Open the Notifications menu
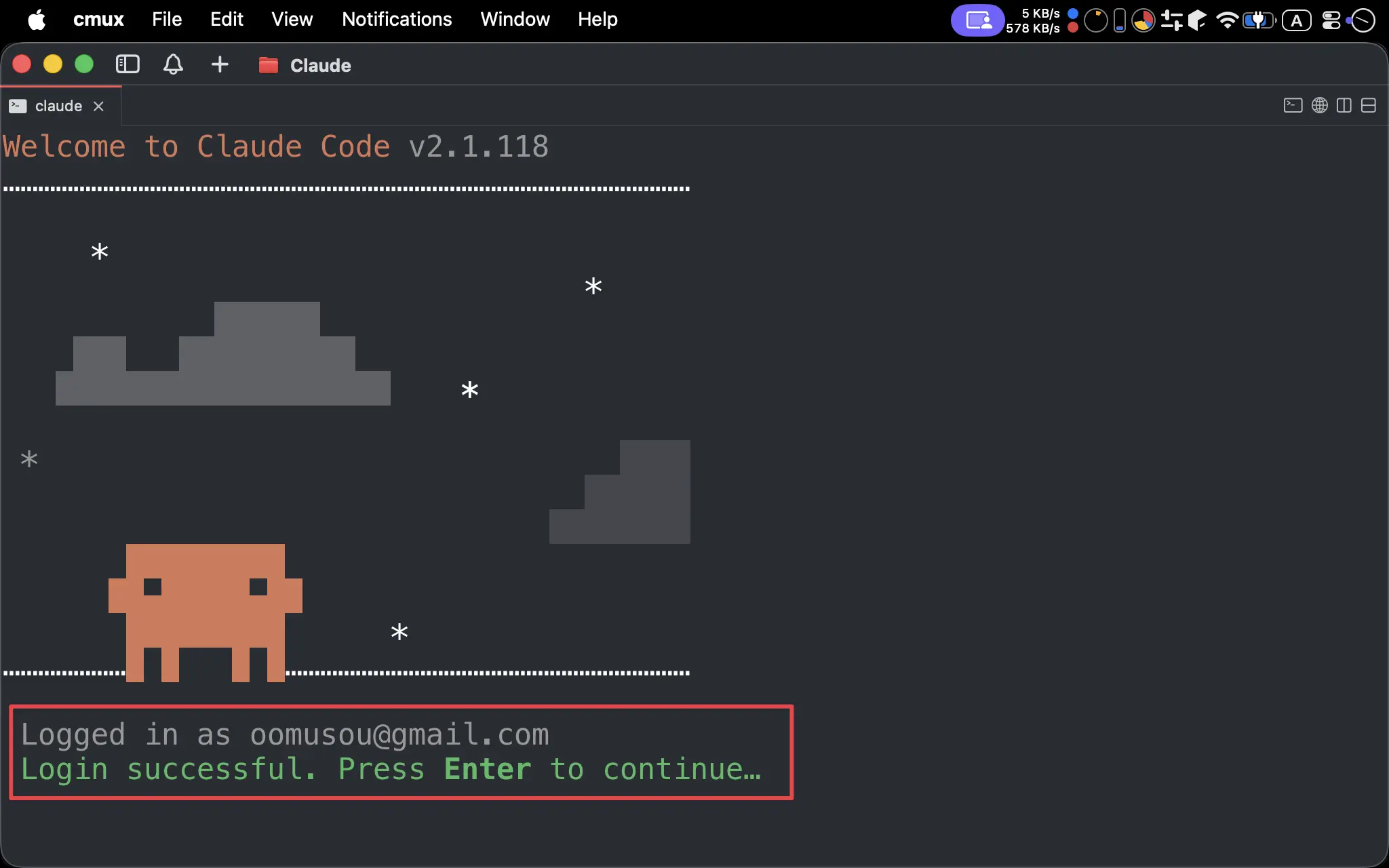Viewport: 1389px width, 868px height. 397,20
